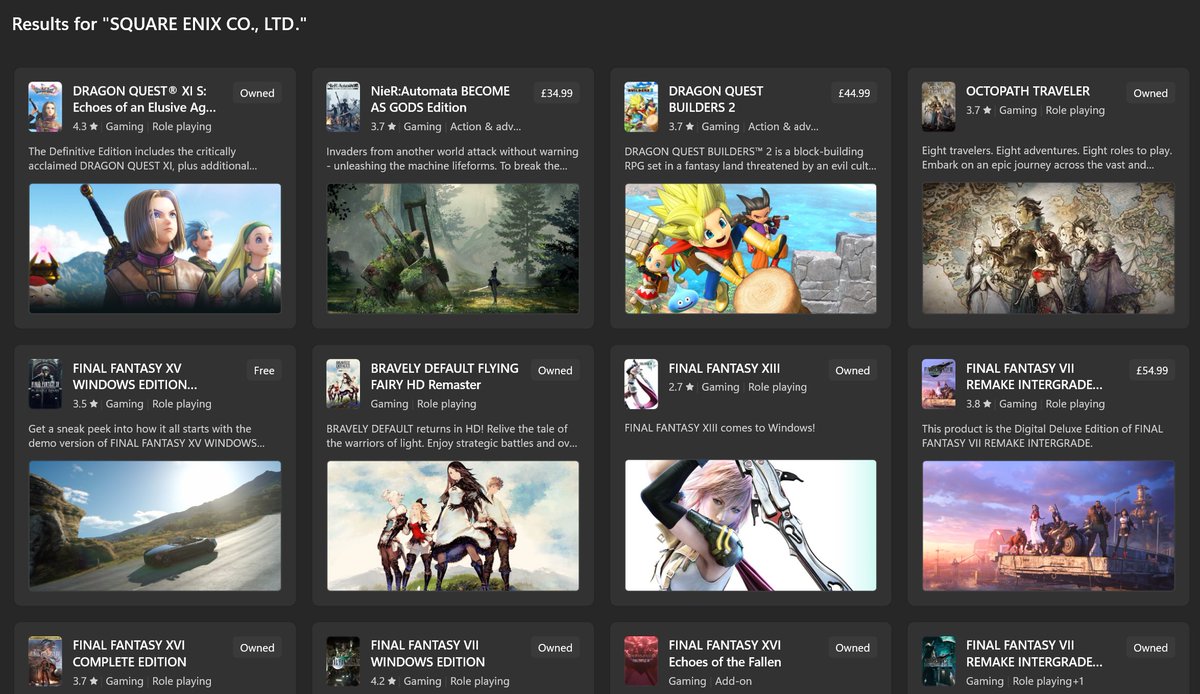Viewport: 1200px width, 694px height.
Task: Open FINAL FANTASY XVI COMPLETE EDITION cover icon
Action: [45, 661]
